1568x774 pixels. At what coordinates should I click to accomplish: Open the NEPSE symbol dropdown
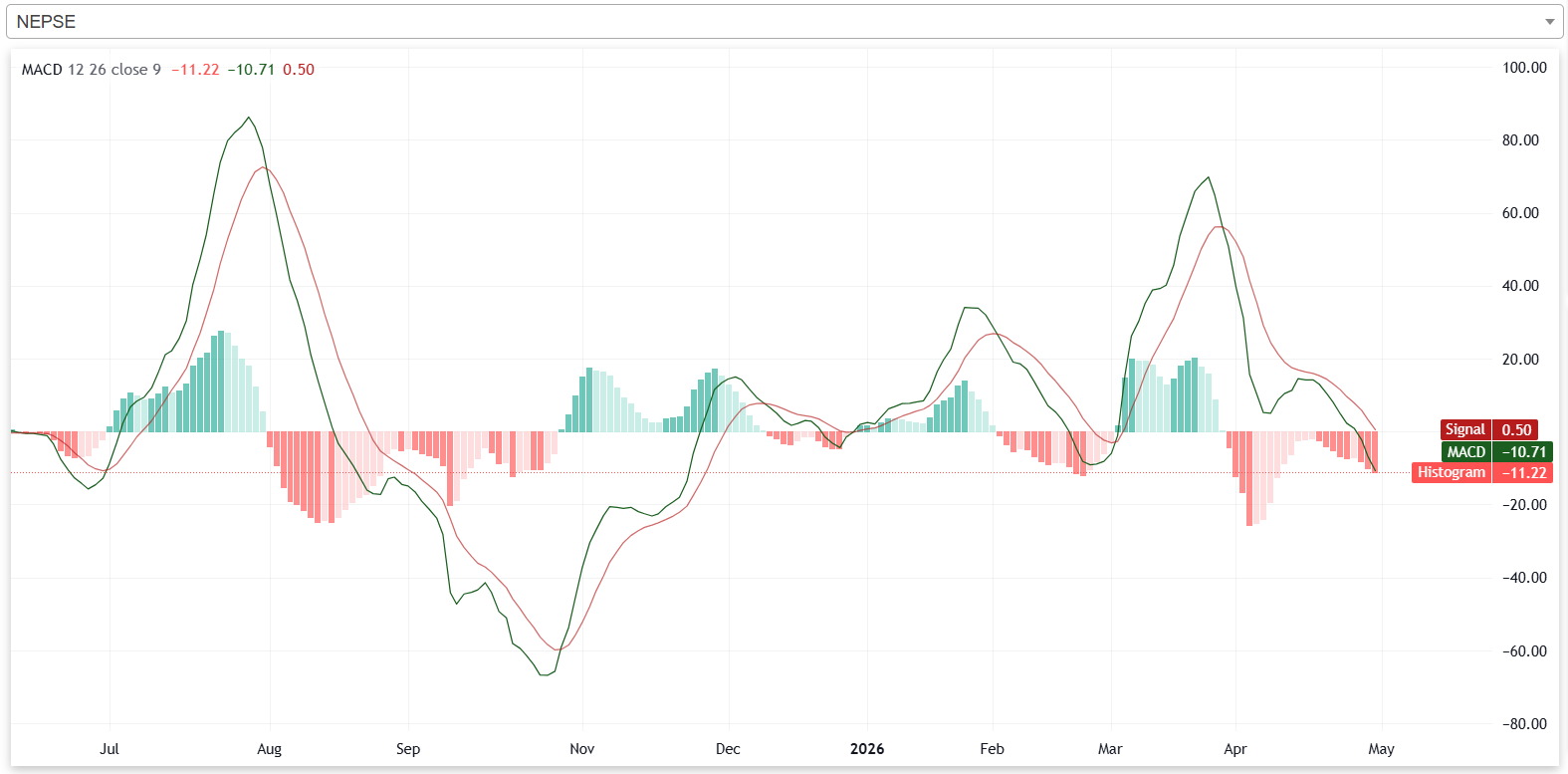click(784, 22)
